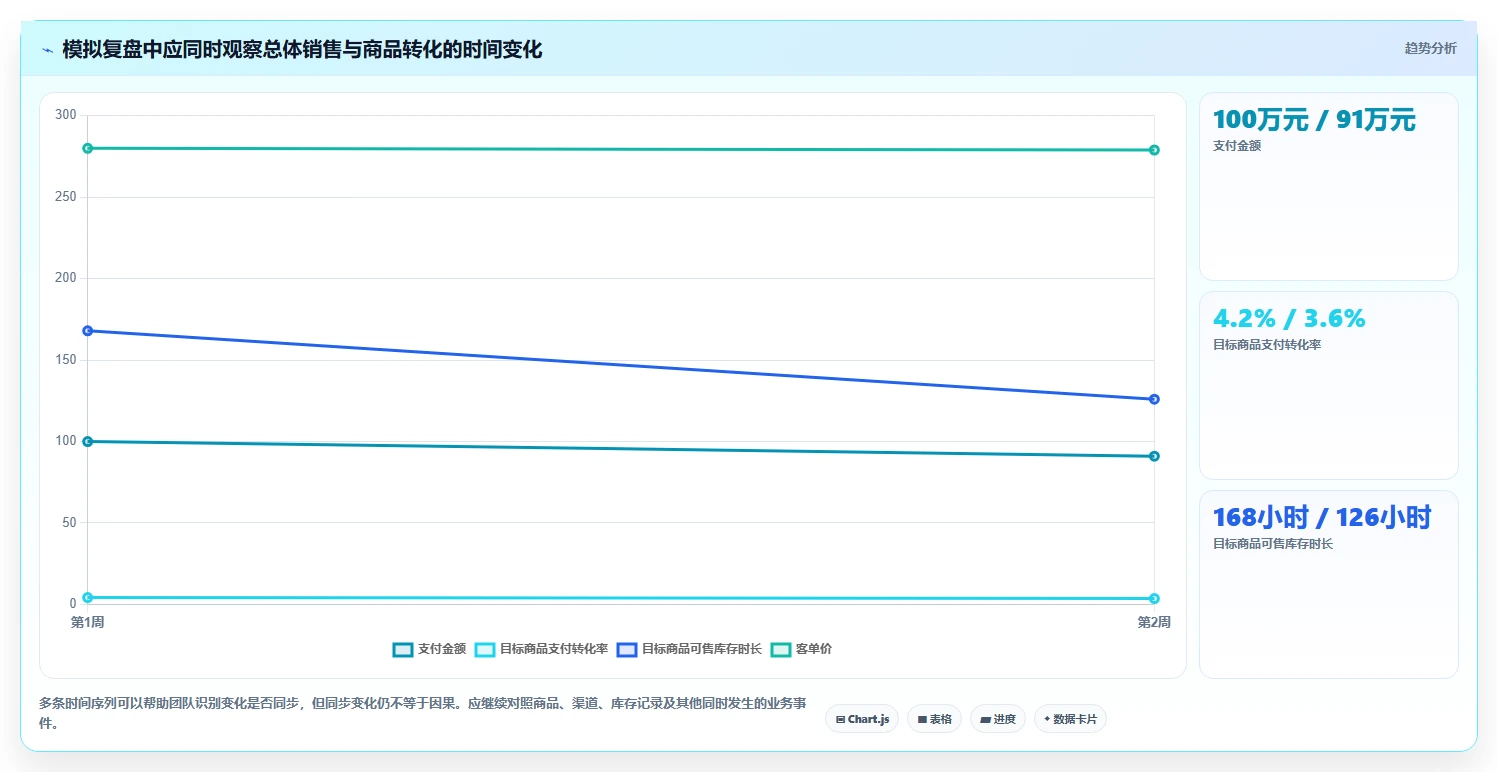Select the 可售库存时长 data point at 第1周
This screenshot has width=1498, height=772.
click(x=88, y=330)
